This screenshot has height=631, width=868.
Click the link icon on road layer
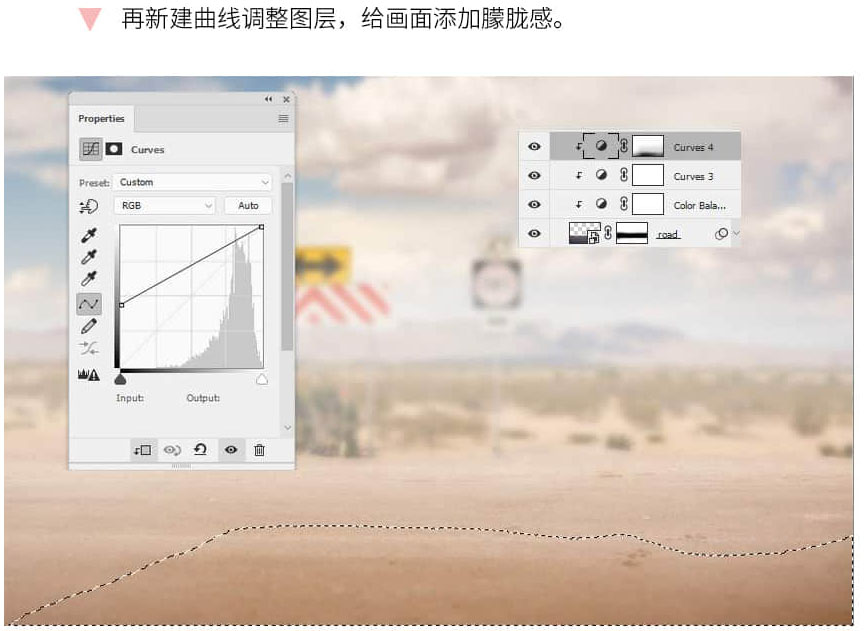pos(608,233)
